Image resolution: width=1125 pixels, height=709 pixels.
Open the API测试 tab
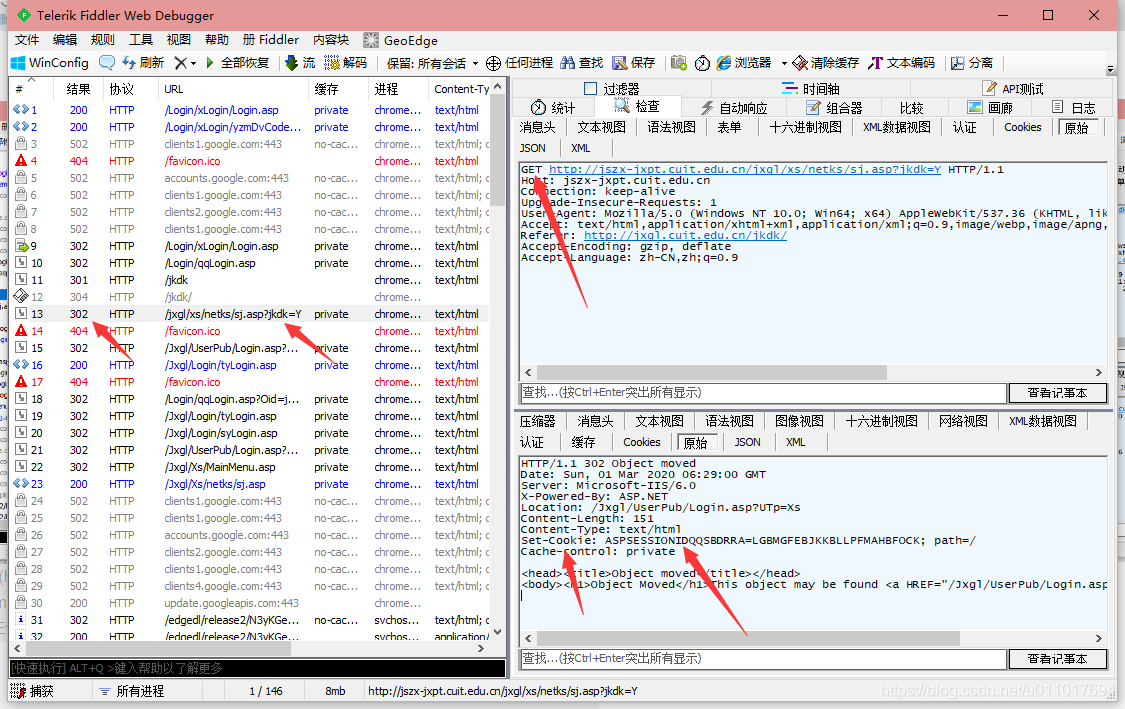click(1013, 88)
